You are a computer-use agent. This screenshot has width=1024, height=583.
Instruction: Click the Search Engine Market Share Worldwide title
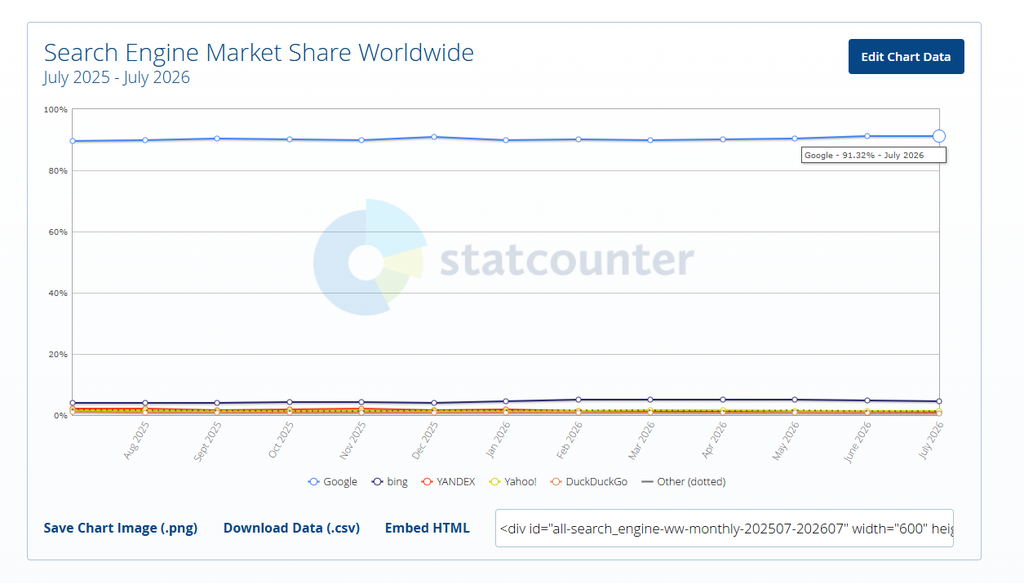point(259,52)
